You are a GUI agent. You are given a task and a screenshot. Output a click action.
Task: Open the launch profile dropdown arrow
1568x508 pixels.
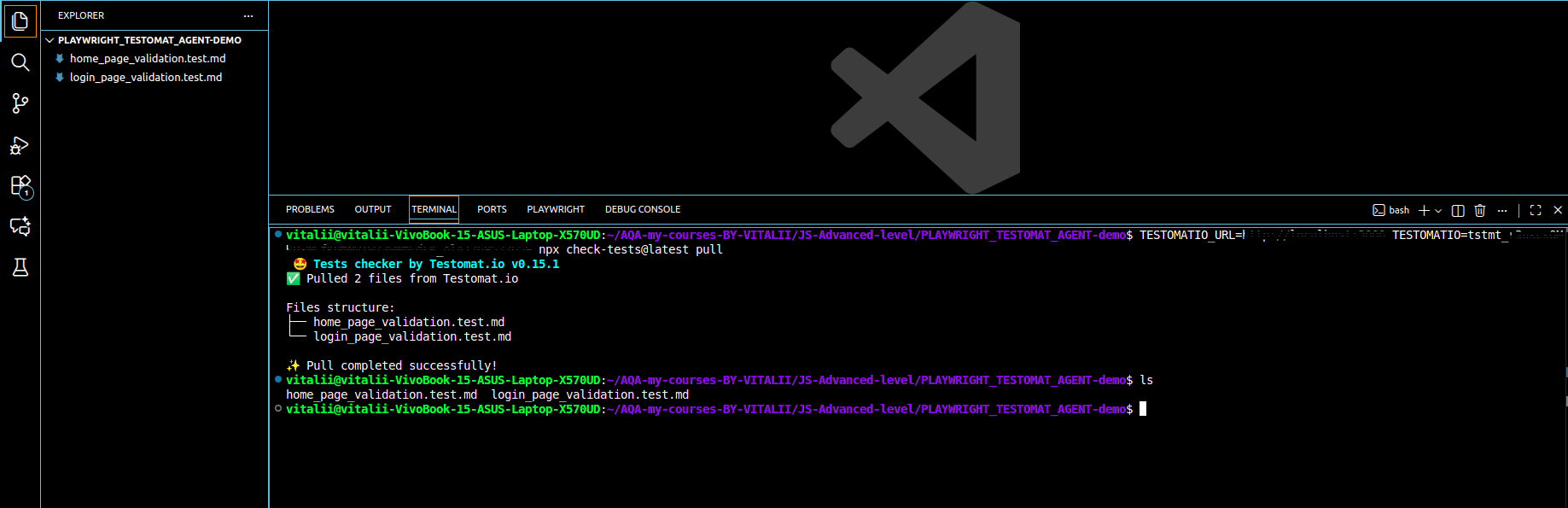click(1438, 210)
